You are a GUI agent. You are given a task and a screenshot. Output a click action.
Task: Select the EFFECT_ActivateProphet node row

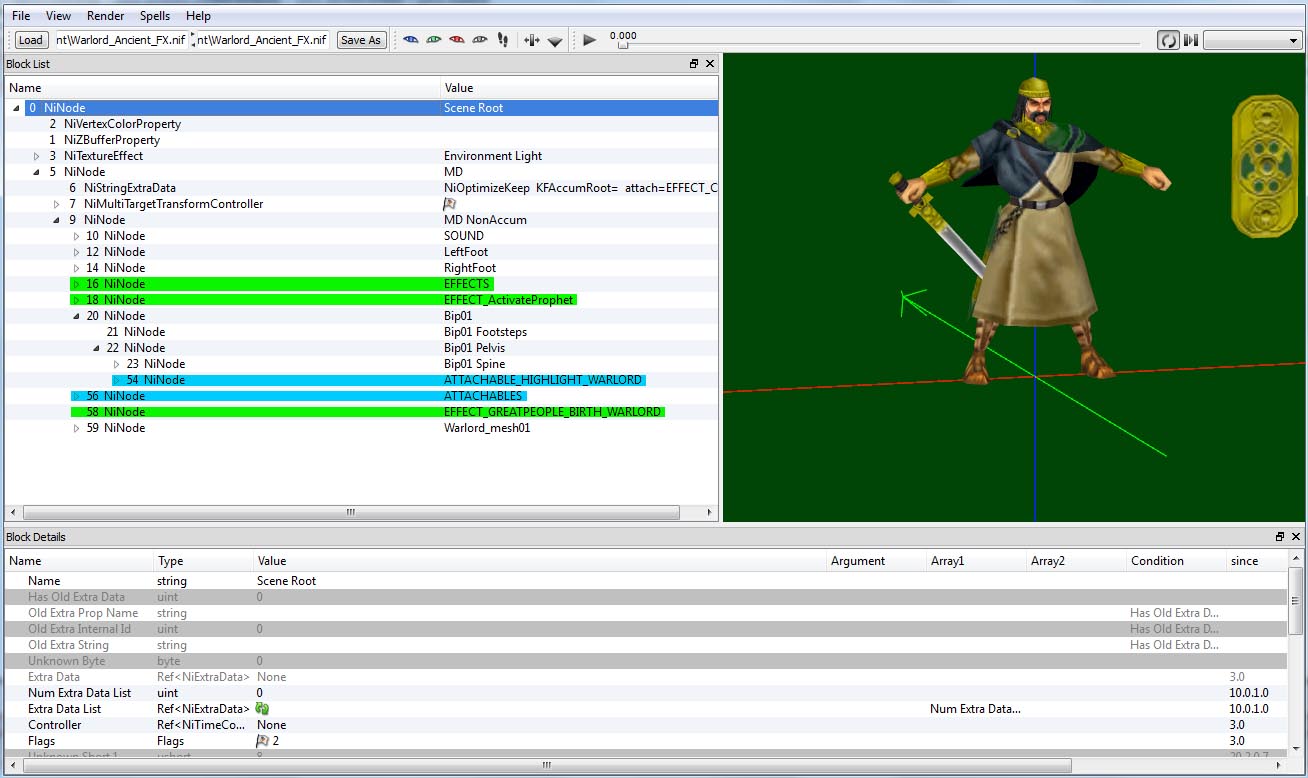tap(361, 300)
